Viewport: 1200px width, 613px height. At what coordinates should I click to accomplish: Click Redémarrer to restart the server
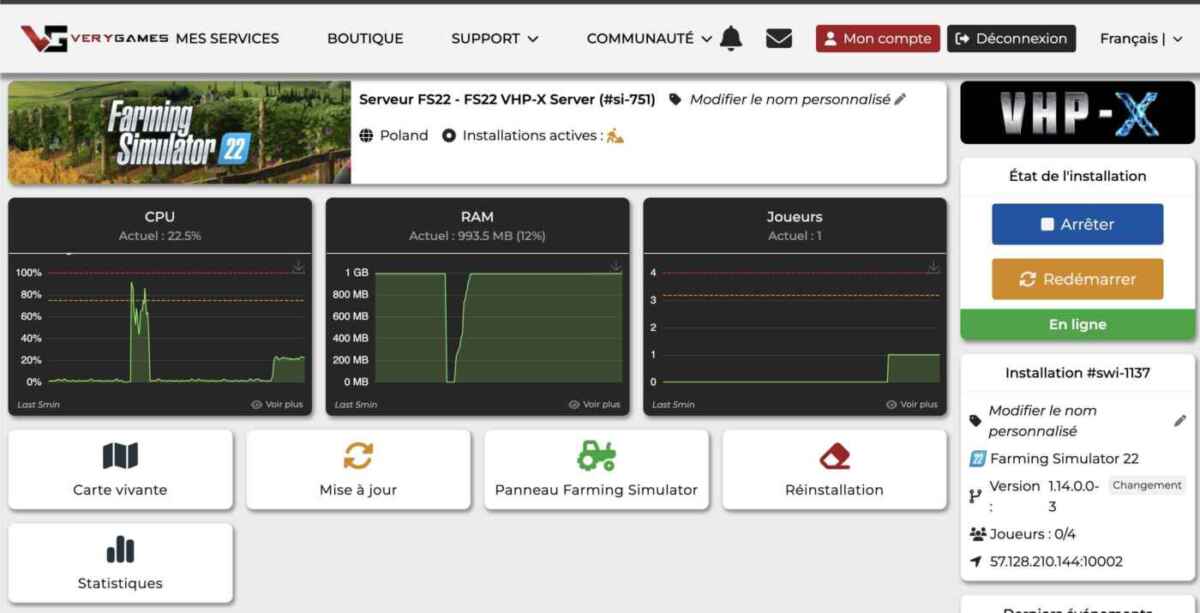(x=1077, y=279)
